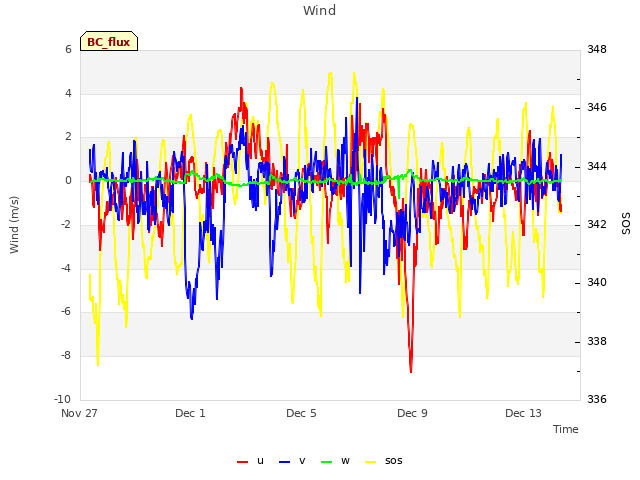Viewport: 640px width, 480px height.
Task: Click the Wind chart title
Action: click(x=320, y=11)
